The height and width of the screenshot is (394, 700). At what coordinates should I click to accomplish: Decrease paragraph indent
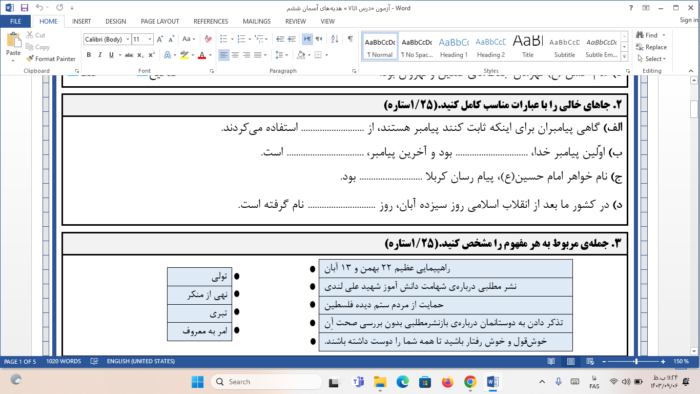280,39
